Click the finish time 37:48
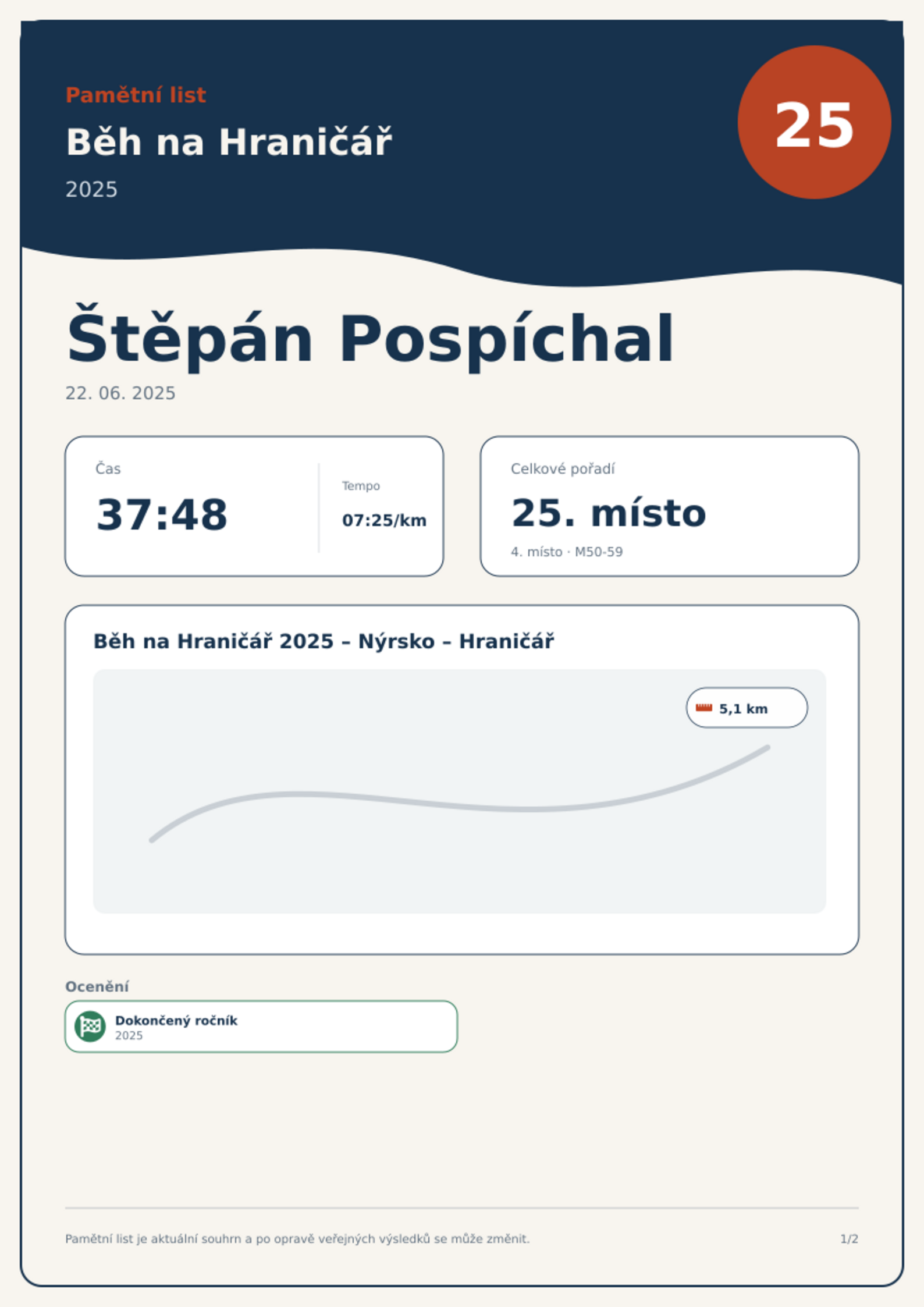 162,515
